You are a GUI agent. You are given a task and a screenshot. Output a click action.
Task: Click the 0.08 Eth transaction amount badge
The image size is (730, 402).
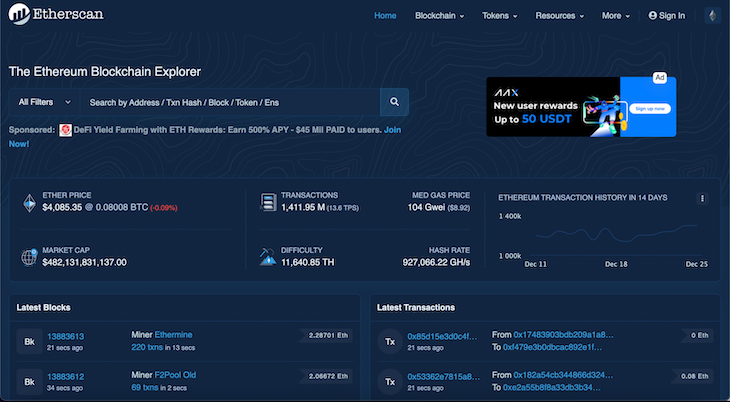click(694, 375)
